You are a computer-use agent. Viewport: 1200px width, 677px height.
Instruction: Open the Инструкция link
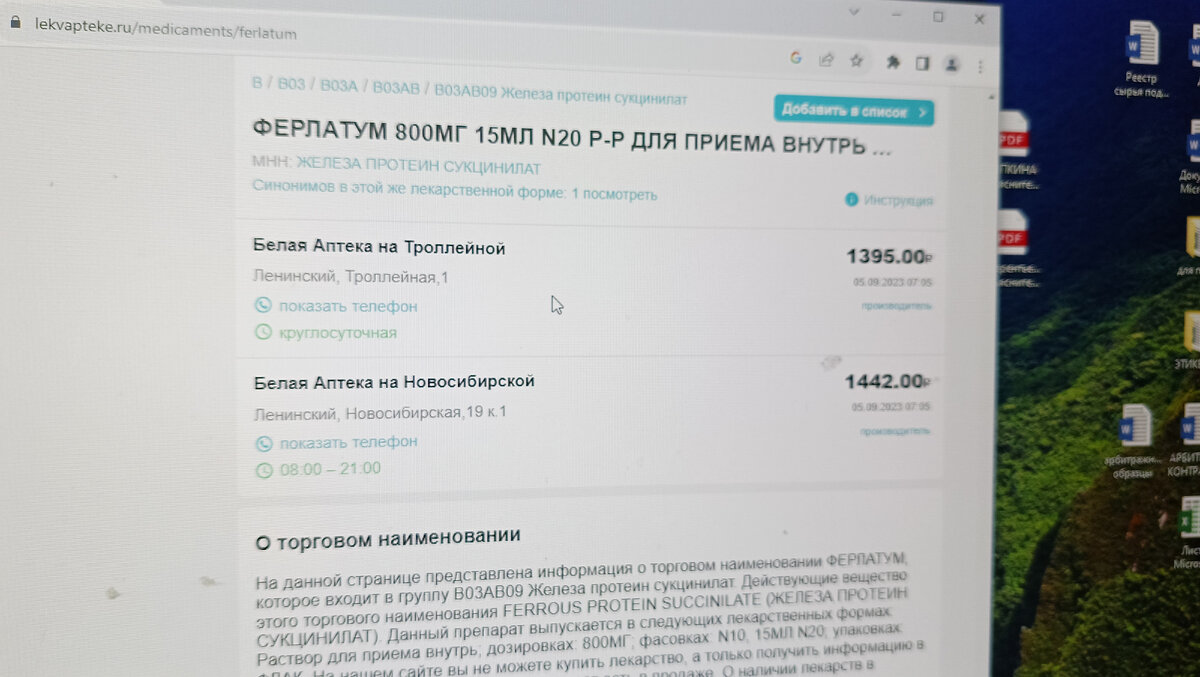(x=890, y=200)
